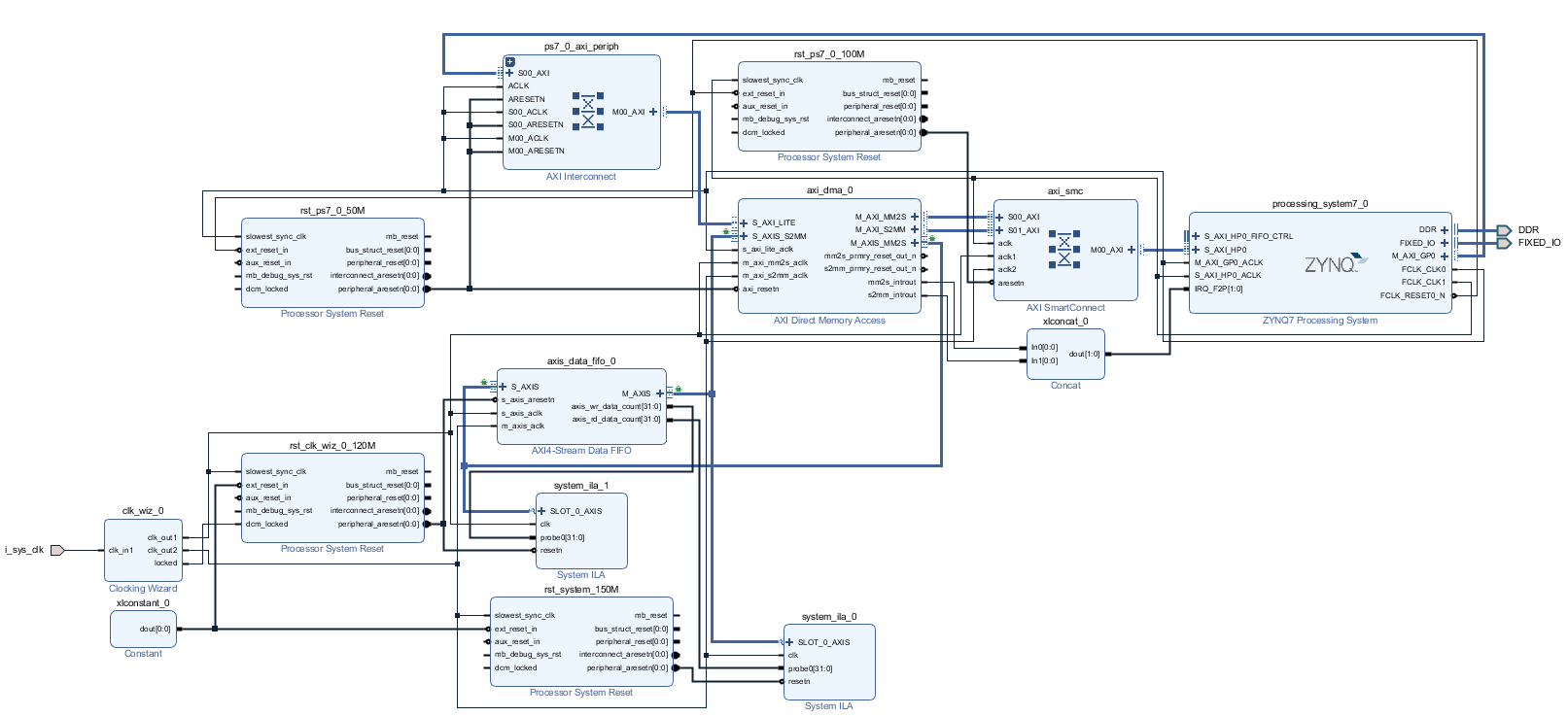Select the FIXED_IO external port symbol
Image resolution: width=1568 pixels, height=717 pixels.
coord(1504,243)
